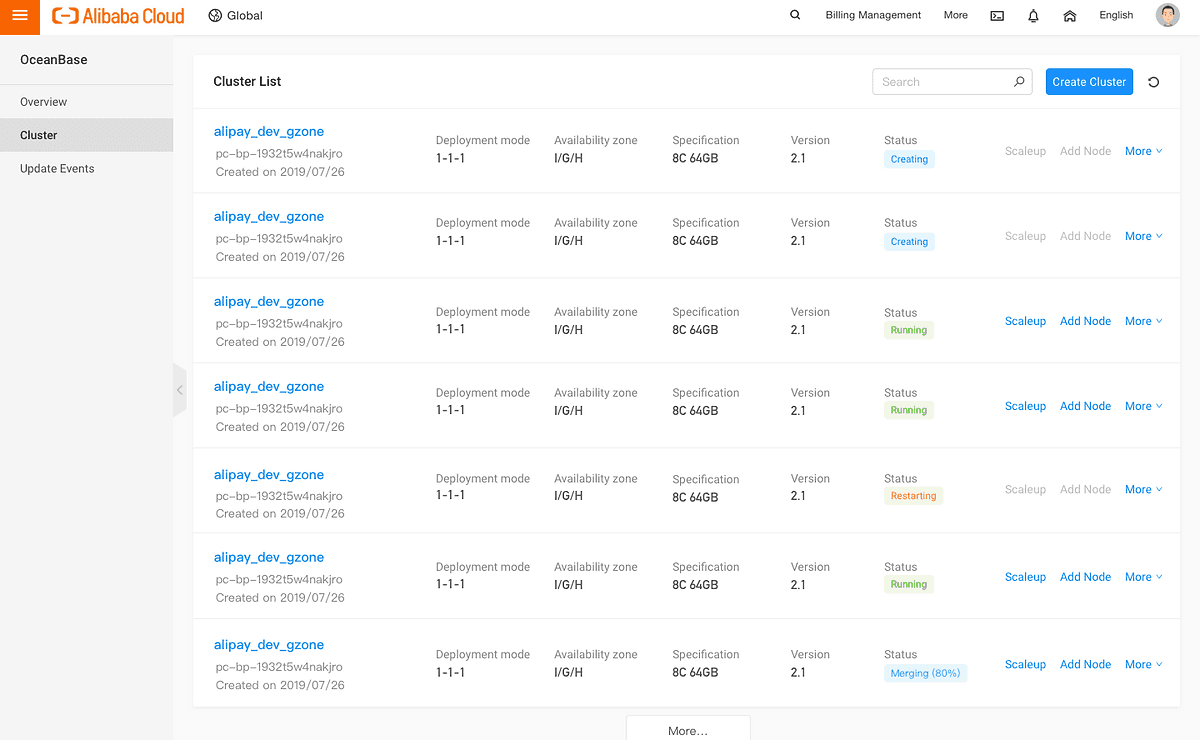Open the cluster name link in the Merging row

(269, 645)
